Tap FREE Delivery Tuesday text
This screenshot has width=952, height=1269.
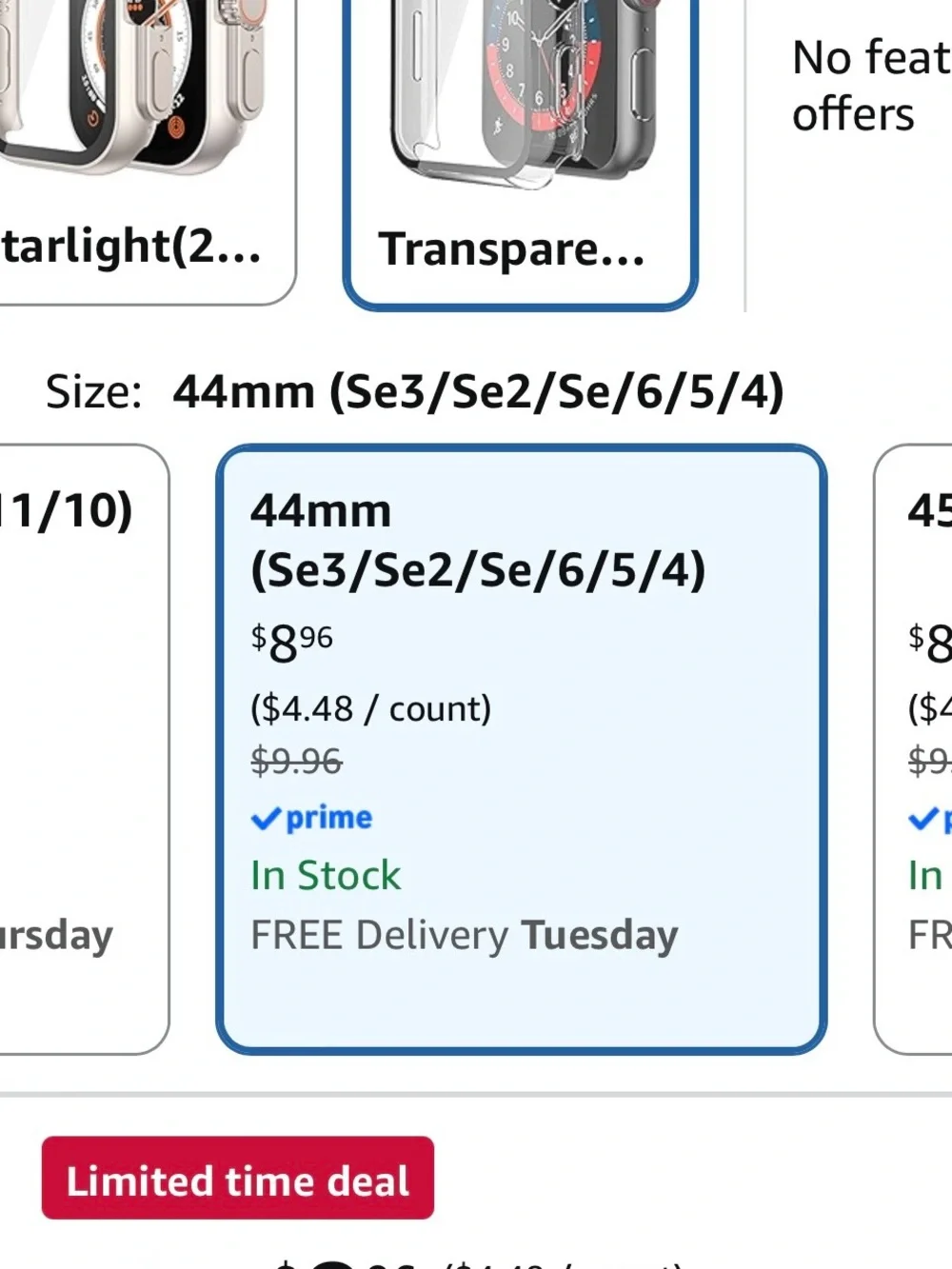tap(465, 936)
